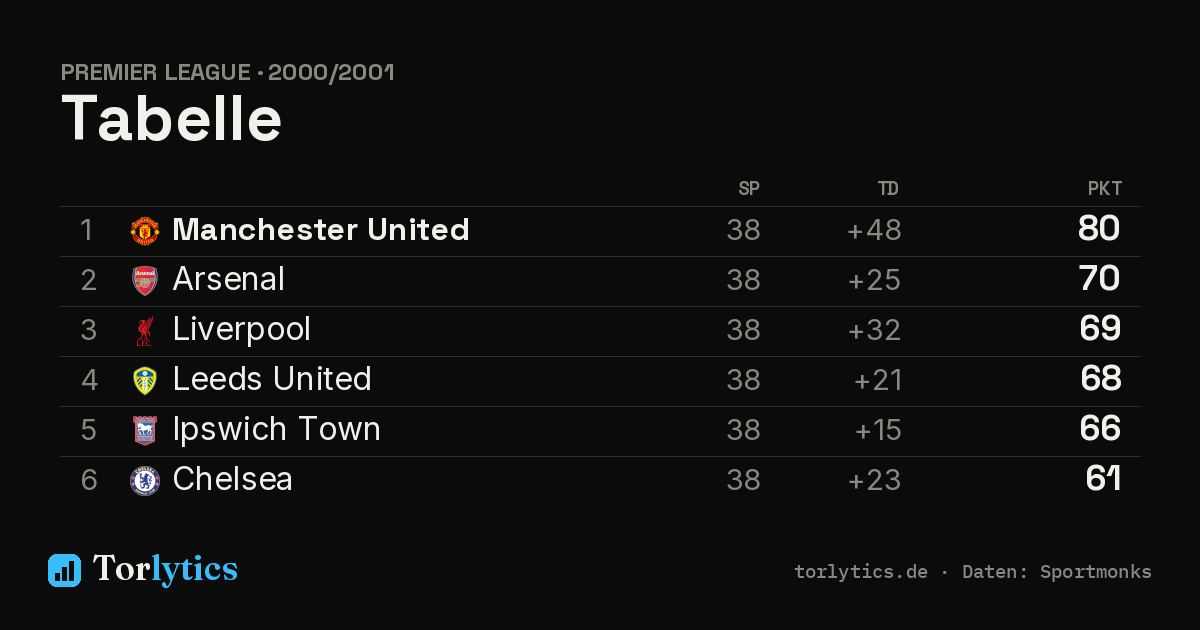Click Manchester United's 80 points value
The height and width of the screenshot is (630, 1200).
1099,229
